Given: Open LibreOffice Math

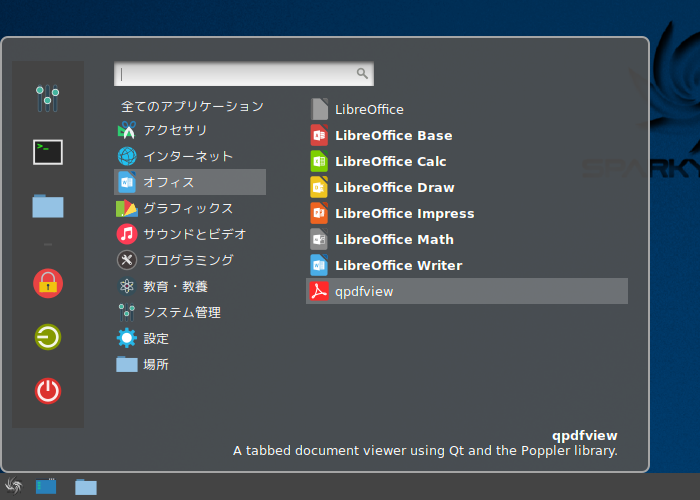Looking at the screenshot, I should click(x=467, y=240).
